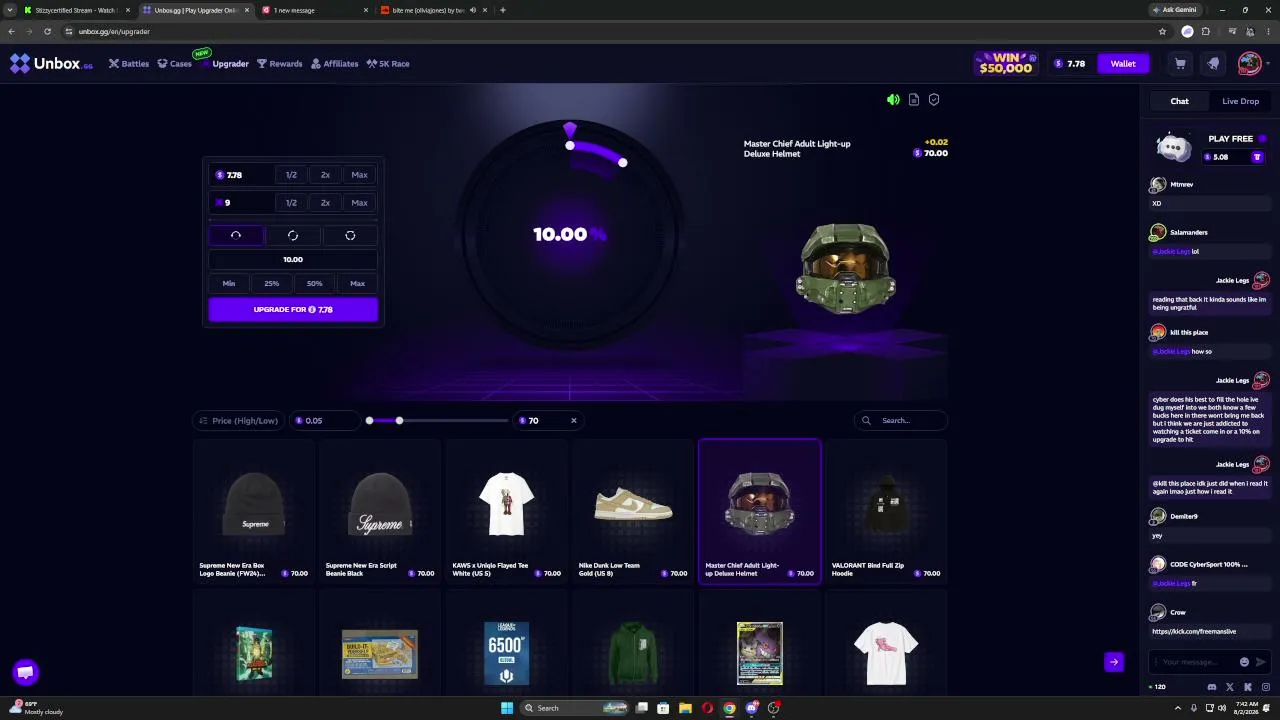
Task: Click the 10.00 percentage input field
Action: coord(293,260)
